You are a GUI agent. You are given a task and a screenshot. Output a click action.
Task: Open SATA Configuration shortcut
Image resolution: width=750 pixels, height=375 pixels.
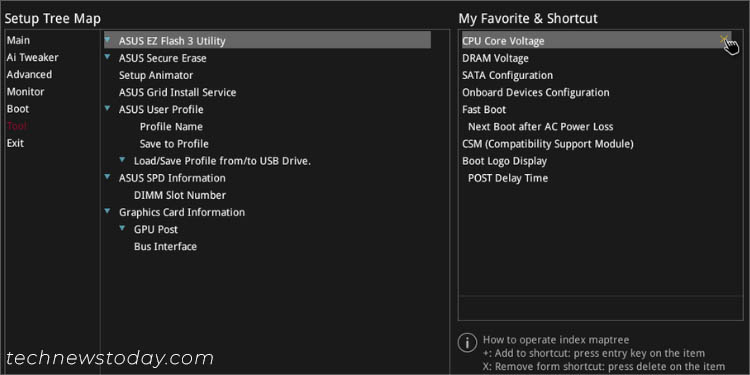[x=507, y=76]
